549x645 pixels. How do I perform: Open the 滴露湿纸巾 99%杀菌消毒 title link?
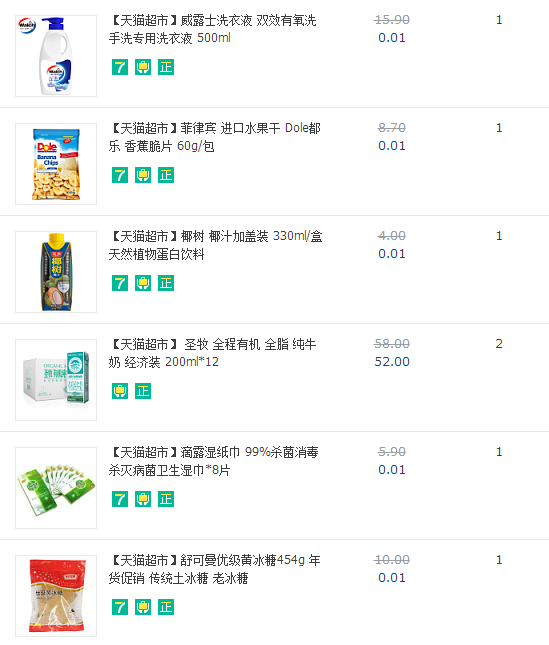pyautogui.click(x=214, y=461)
